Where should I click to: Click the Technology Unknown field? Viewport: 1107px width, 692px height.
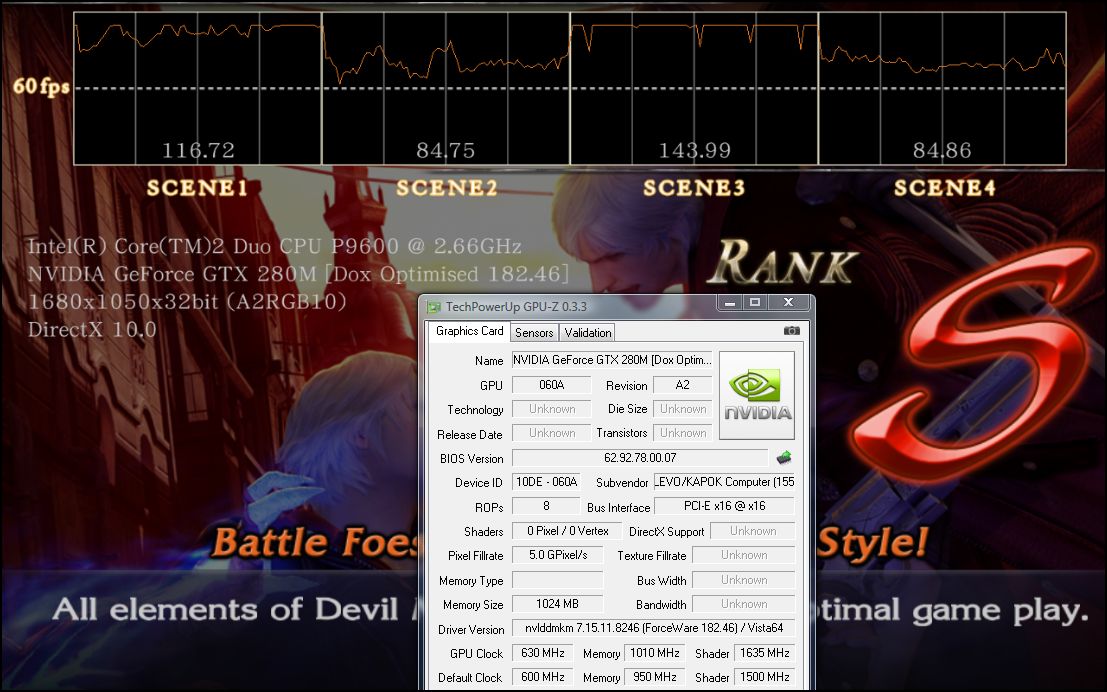(x=551, y=409)
